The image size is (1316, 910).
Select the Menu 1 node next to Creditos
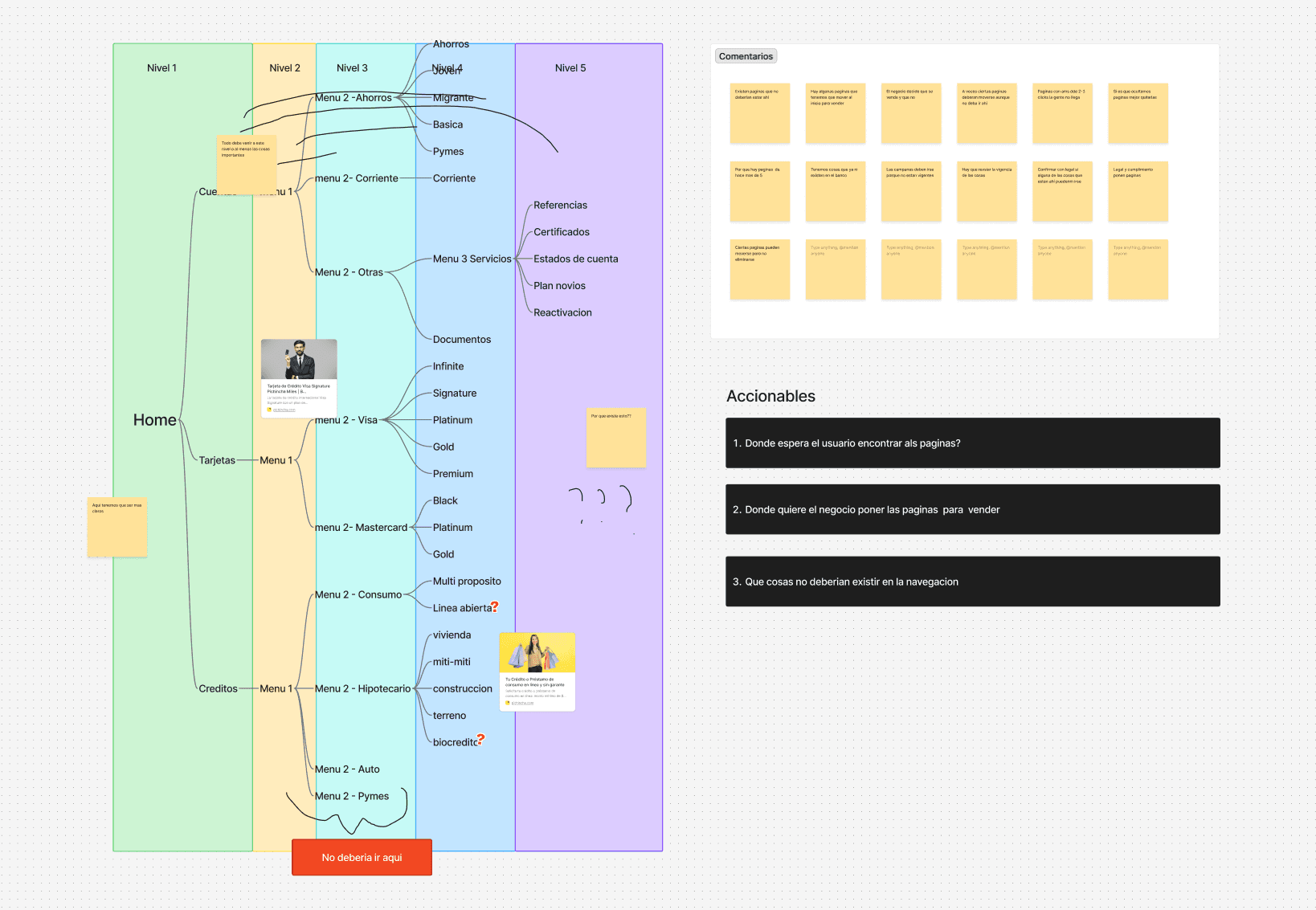[x=276, y=688]
